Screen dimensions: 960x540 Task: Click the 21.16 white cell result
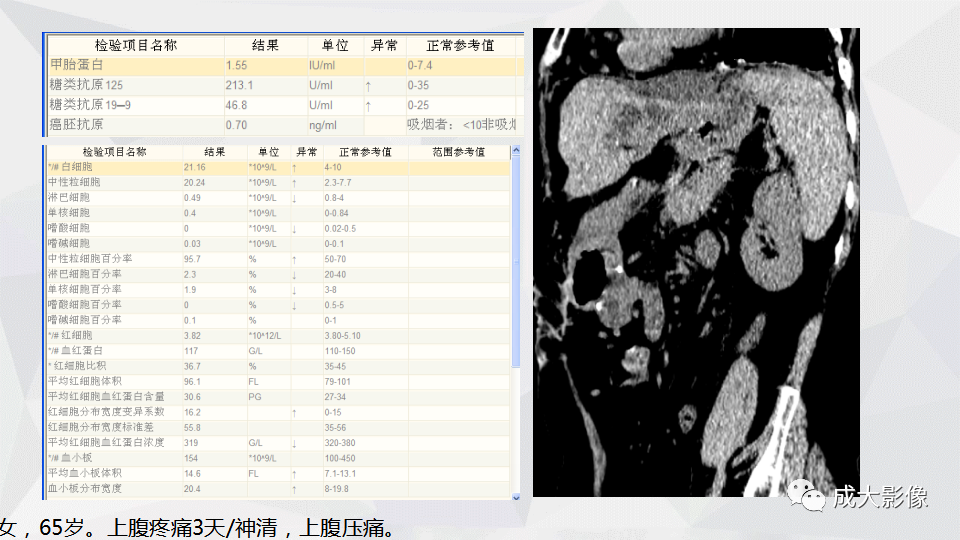tap(195, 167)
